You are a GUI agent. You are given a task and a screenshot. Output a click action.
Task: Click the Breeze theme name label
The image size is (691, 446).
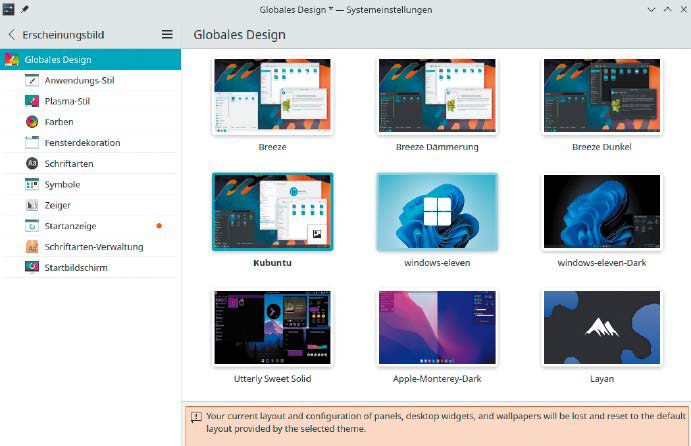pyautogui.click(x=272, y=147)
